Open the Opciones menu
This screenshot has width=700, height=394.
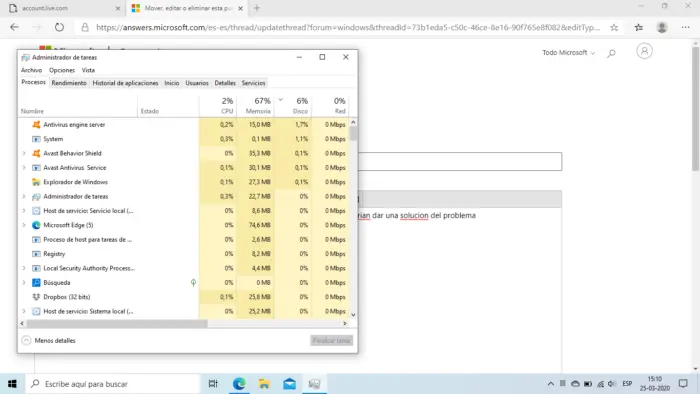click(x=62, y=70)
